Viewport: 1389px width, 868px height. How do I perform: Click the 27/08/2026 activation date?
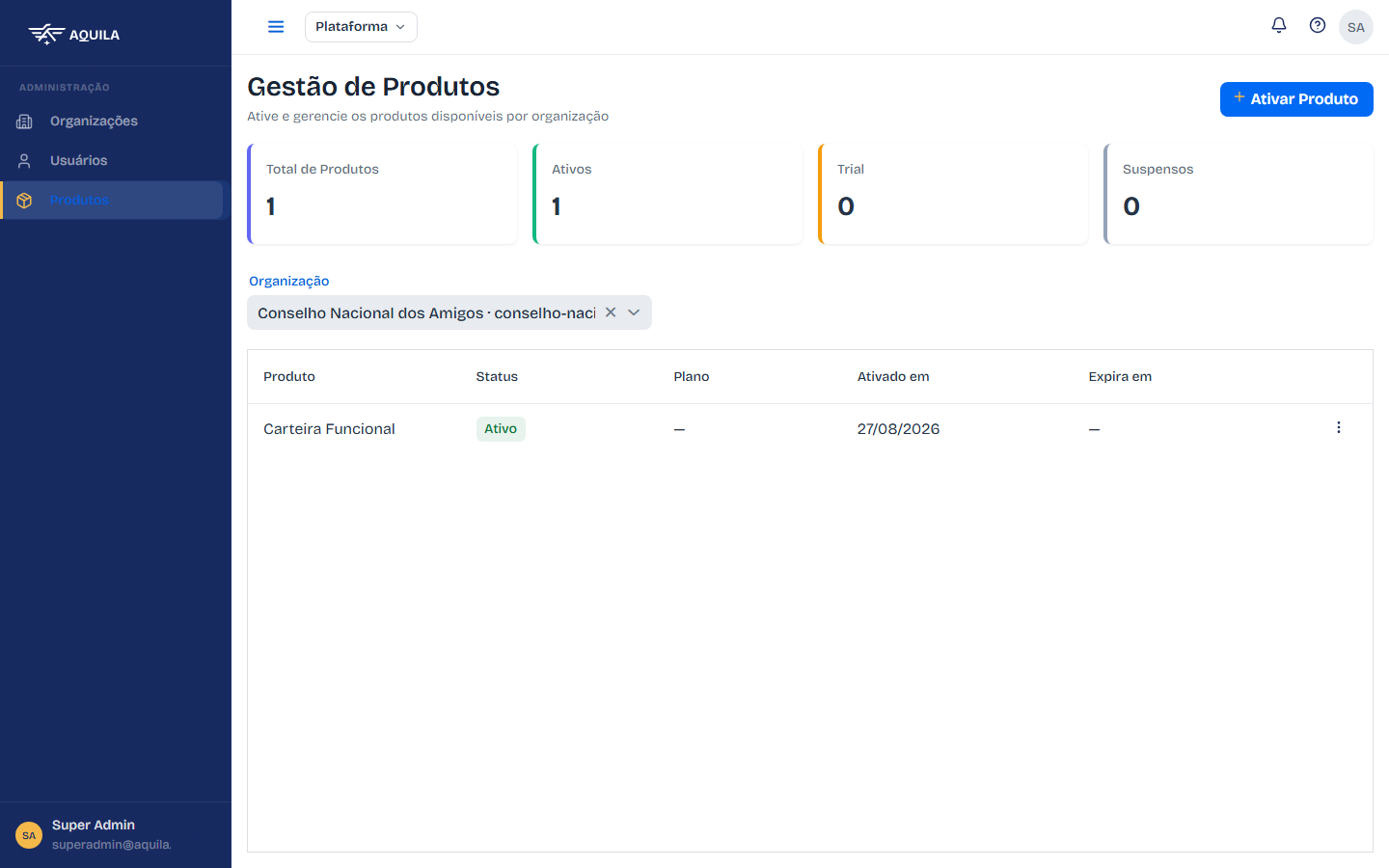(x=898, y=429)
